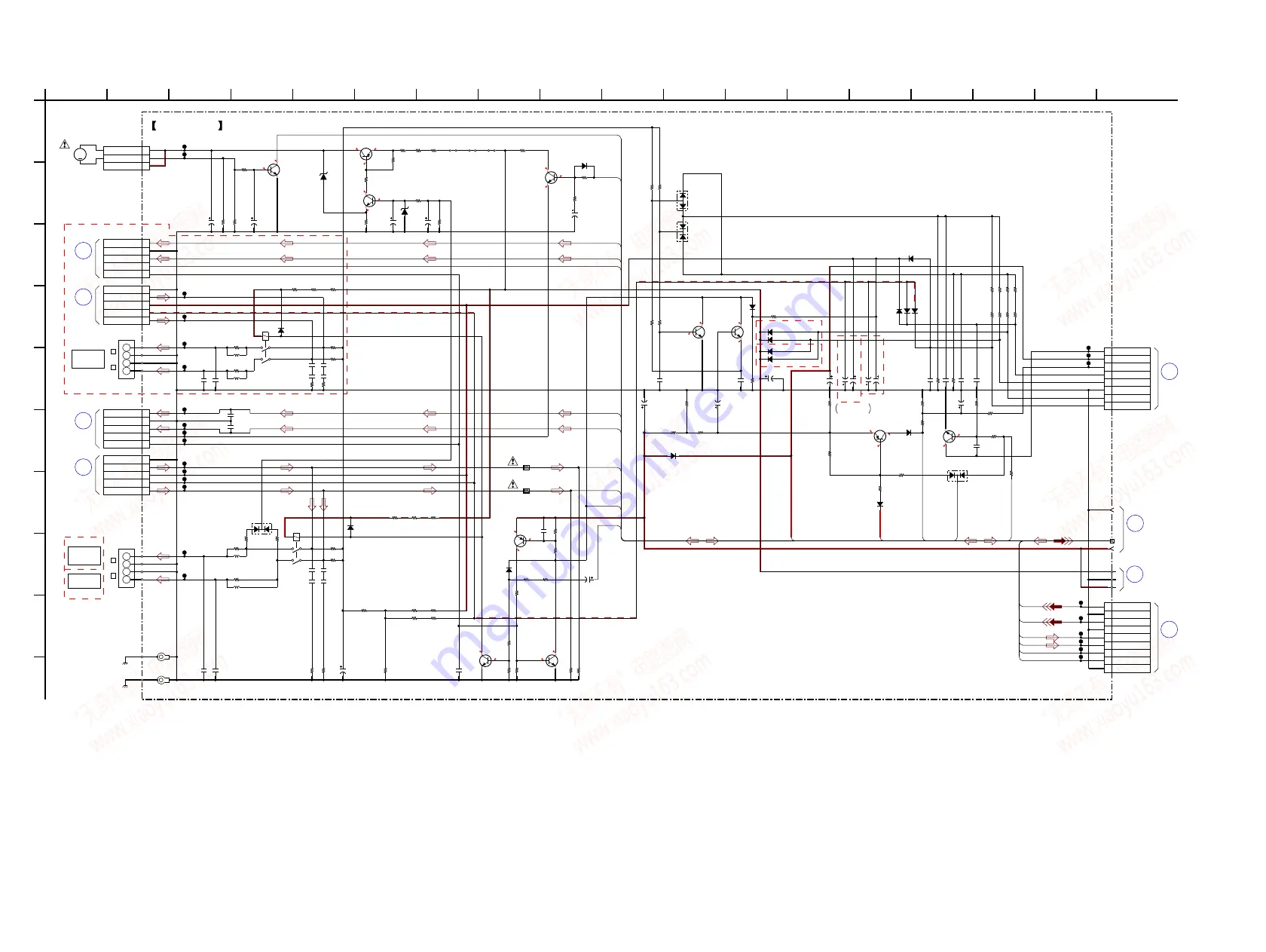
Task: Click the warning triangle beside the AC power source
Action: [65, 144]
